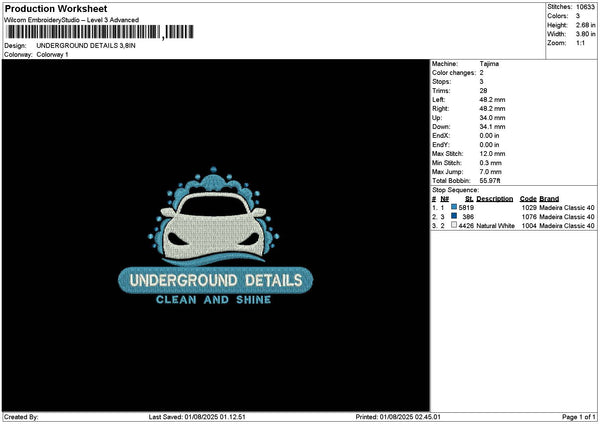Image resolution: width=600 pixels, height=424 pixels.
Task: Click the Width value 3.80 in
Action: coord(585,34)
